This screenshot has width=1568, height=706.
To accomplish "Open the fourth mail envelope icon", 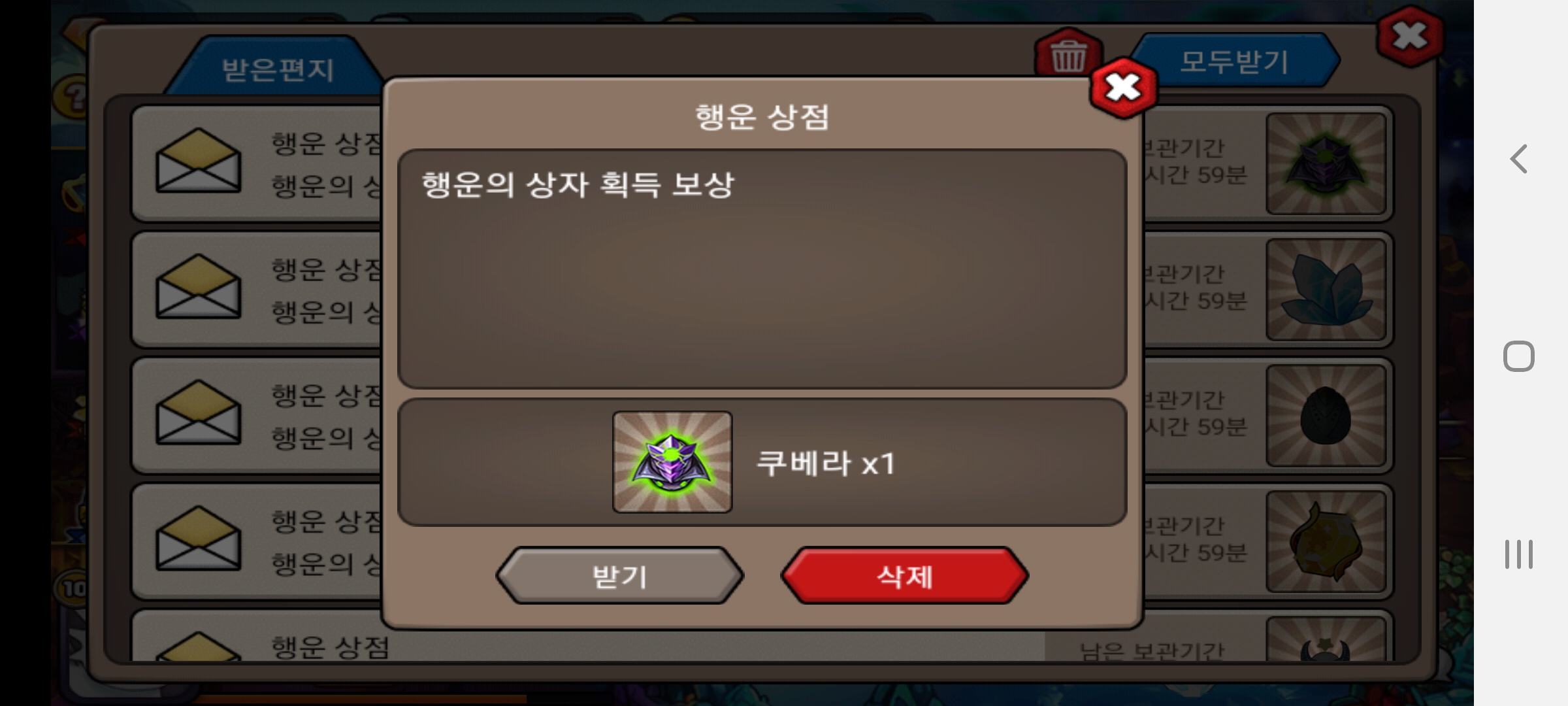I will (198, 539).
